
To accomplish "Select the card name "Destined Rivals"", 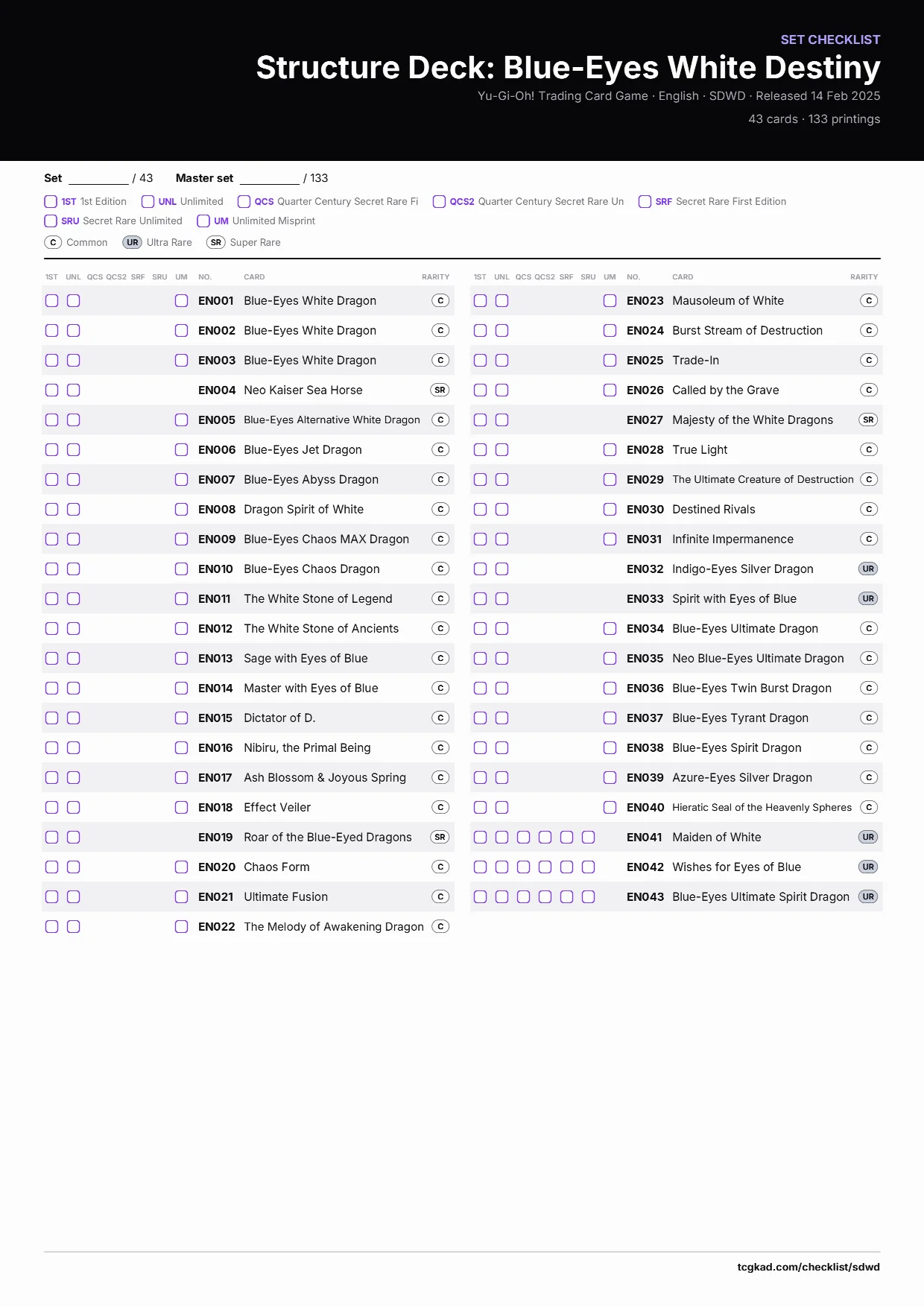I will [714, 509].
